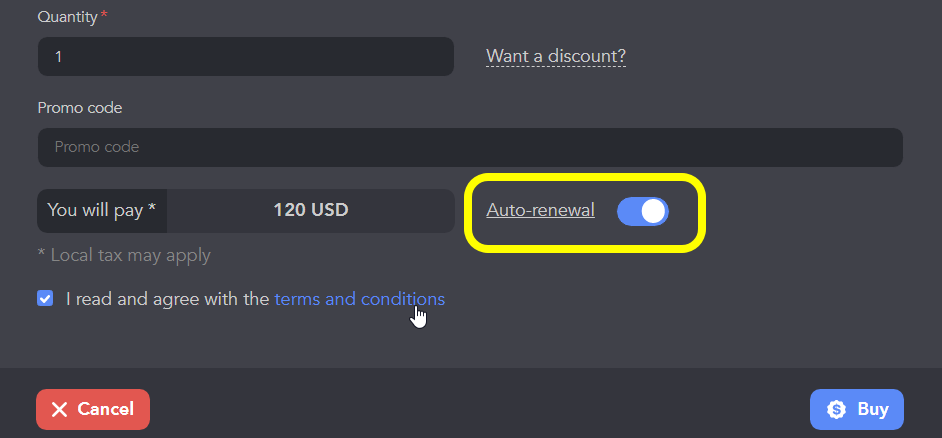Click the 'Local tax may apply' note
942x438 pixels.
[x=124, y=255]
